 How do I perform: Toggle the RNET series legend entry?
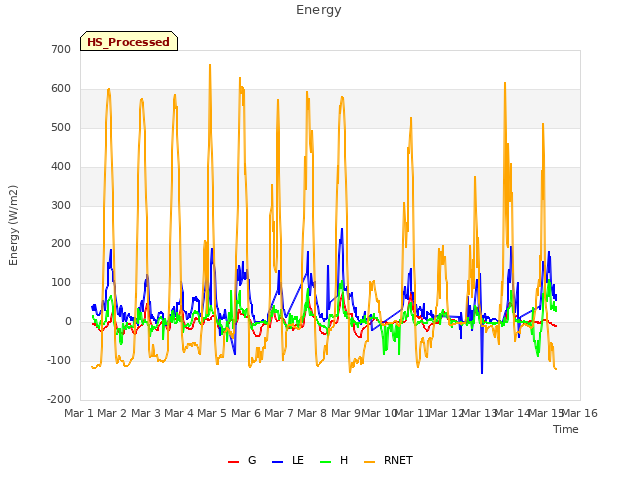pyautogui.click(x=388, y=460)
